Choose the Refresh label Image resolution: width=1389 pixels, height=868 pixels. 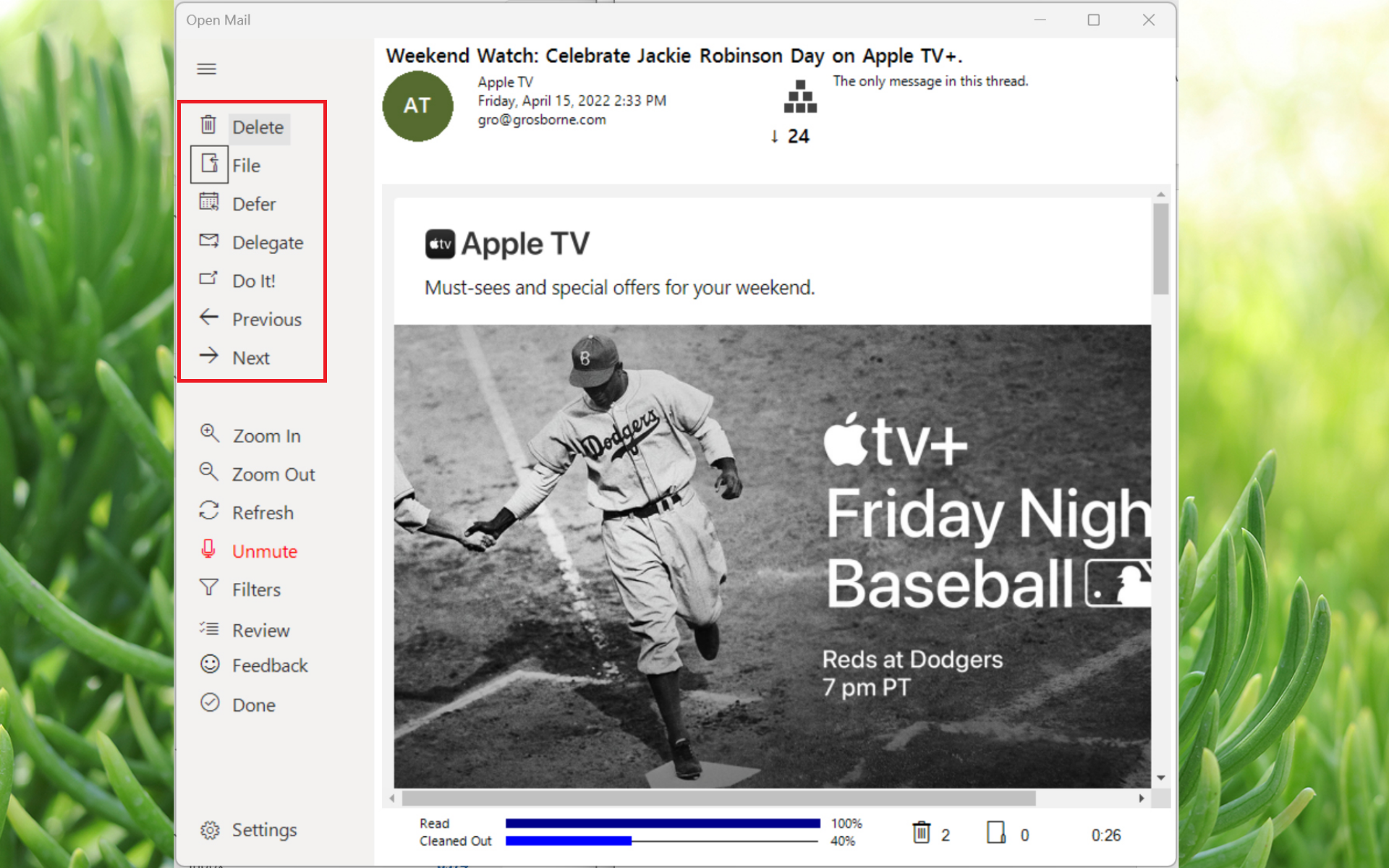tap(263, 513)
